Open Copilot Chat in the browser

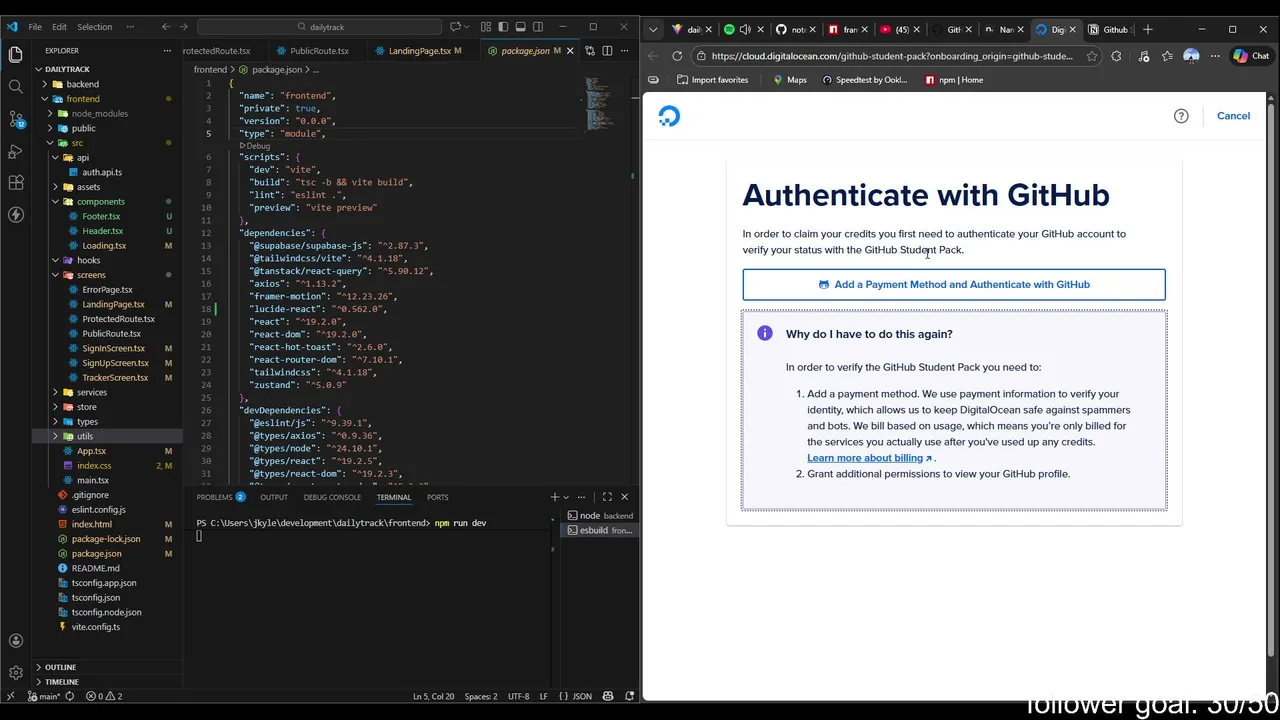coord(1252,56)
